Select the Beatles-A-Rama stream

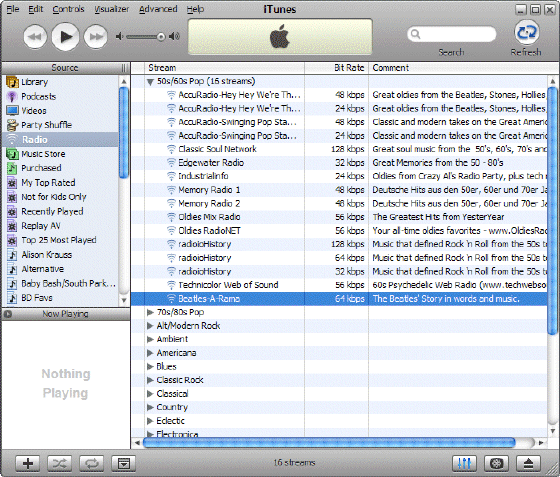339,299
